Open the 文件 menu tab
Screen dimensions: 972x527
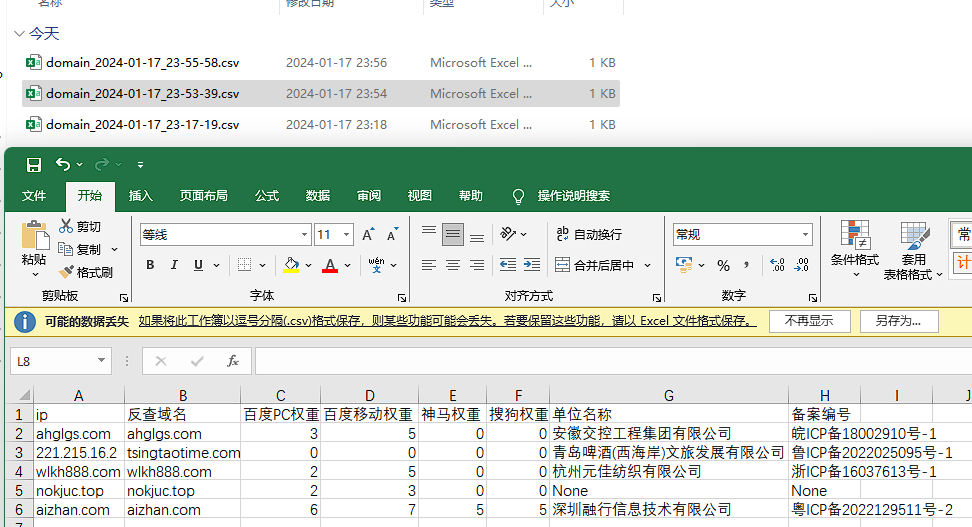(x=34, y=196)
